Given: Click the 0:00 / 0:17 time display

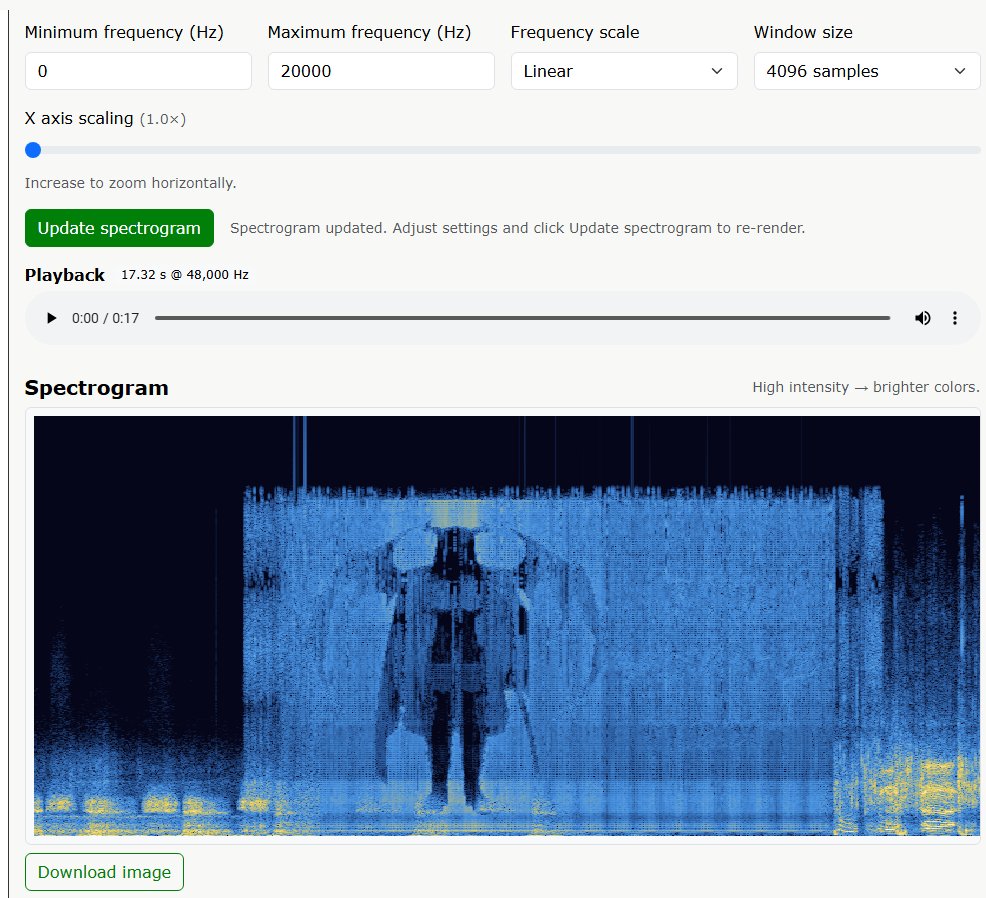Looking at the screenshot, I should (x=105, y=318).
